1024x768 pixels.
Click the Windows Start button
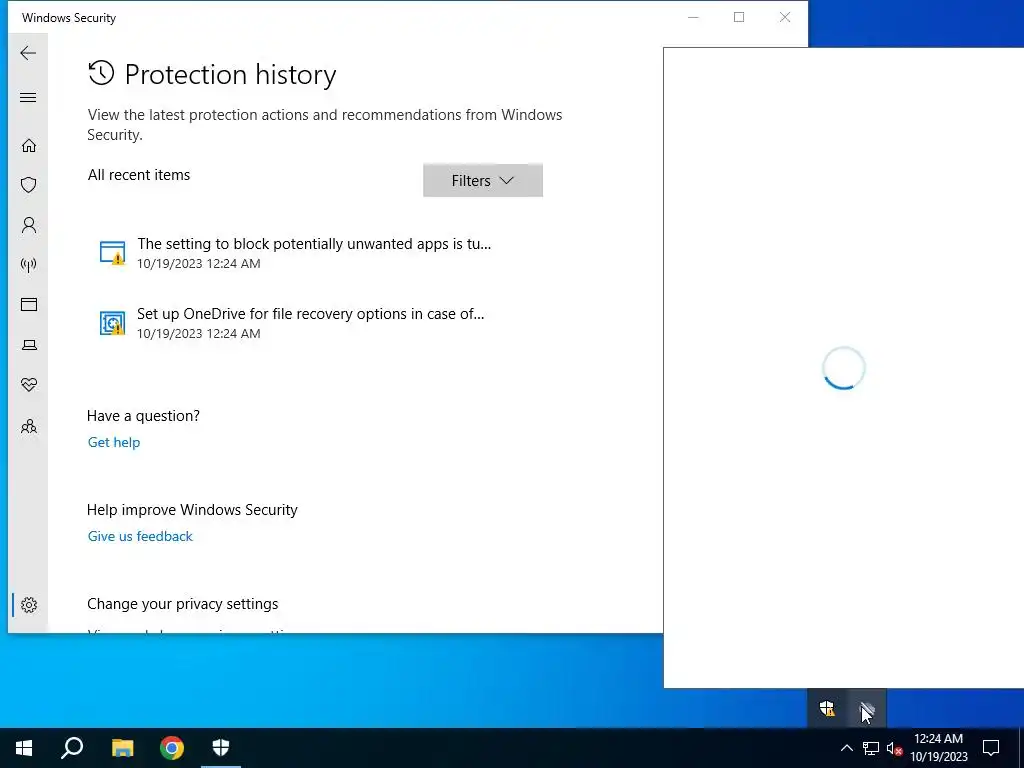click(24, 748)
